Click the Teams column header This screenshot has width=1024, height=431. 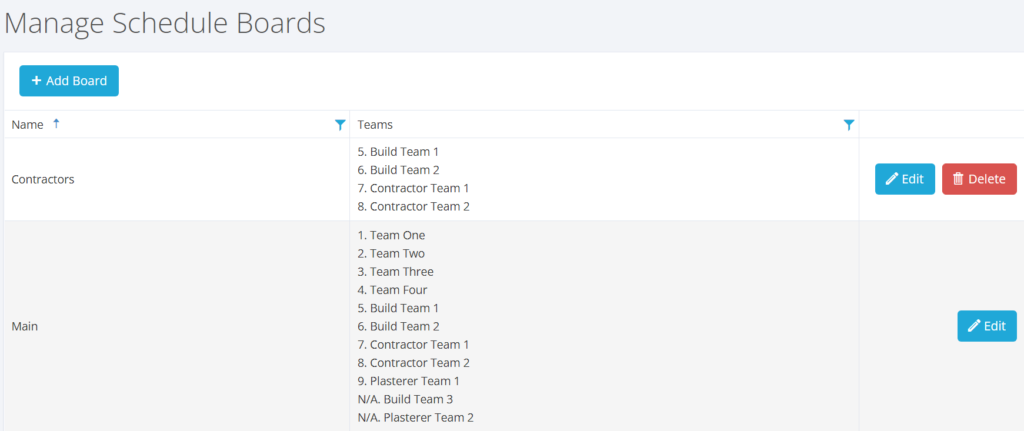click(x=376, y=125)
